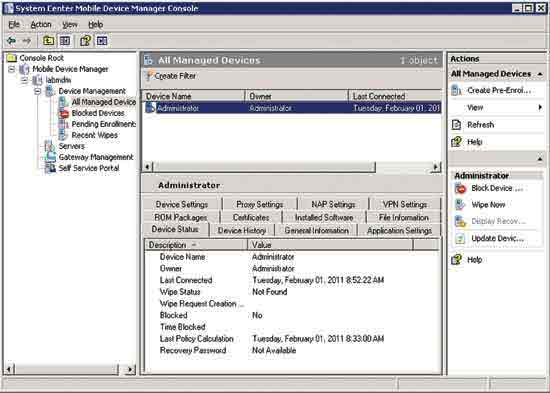The image size is (550, 393).
Task: Click the Servers node icon
Action: click(50, 146)
